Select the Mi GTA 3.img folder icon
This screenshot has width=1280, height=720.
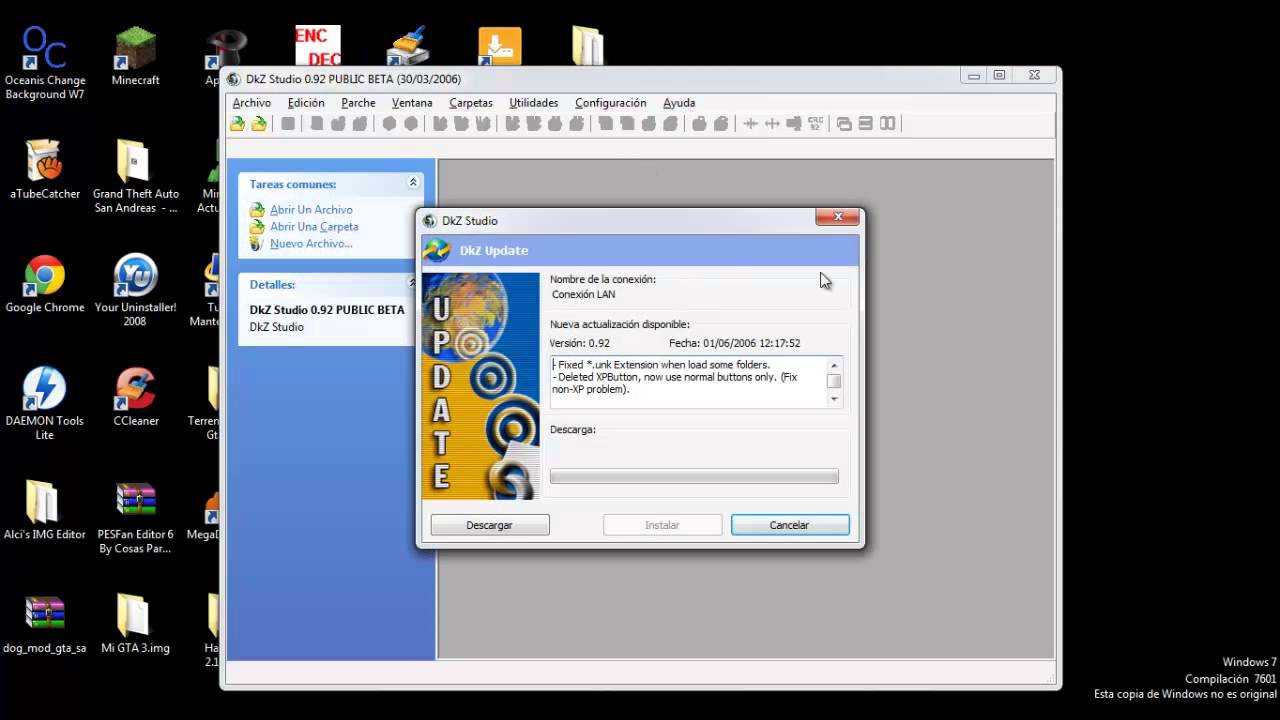[x=135, y=625]
